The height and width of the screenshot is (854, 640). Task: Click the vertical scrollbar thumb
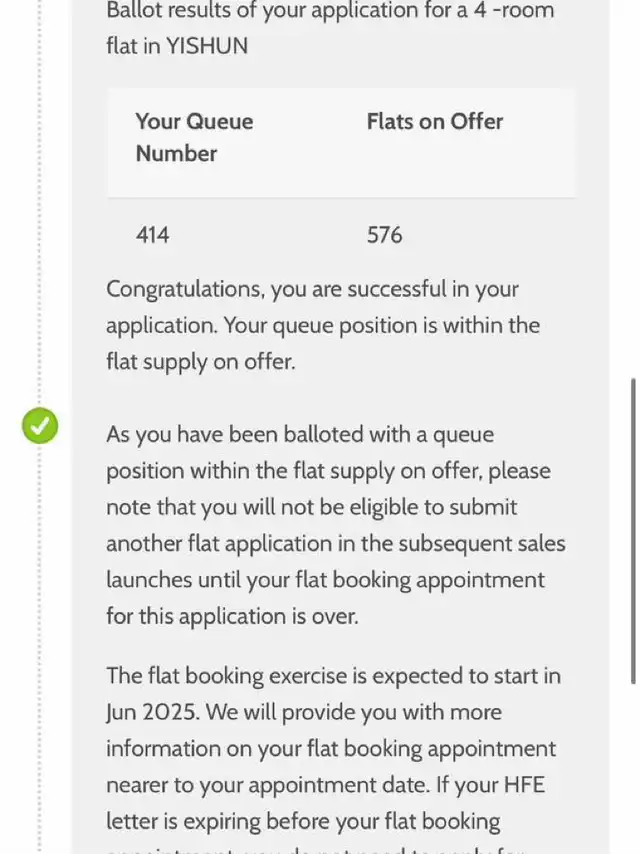point(633,530)
